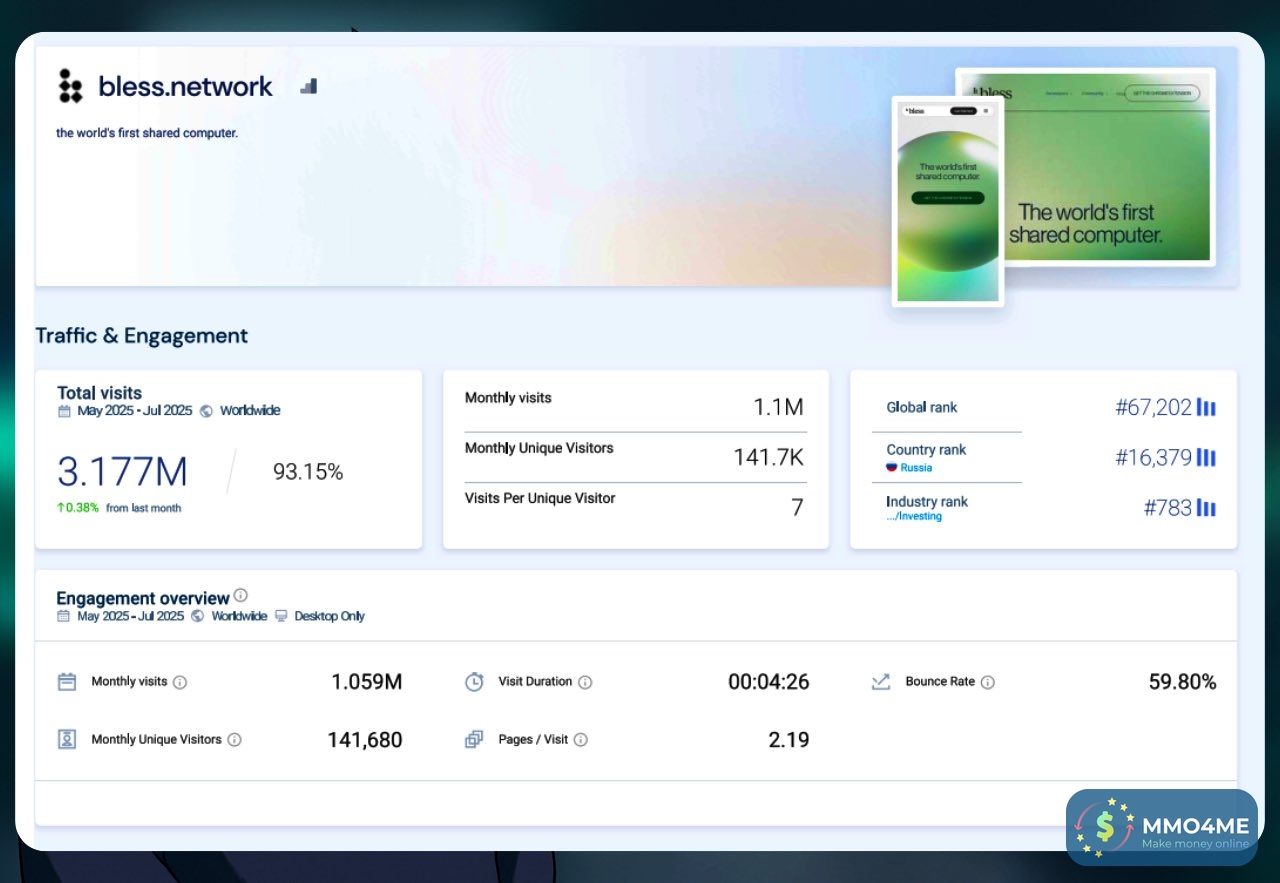Click the bless.network logo icon
The width and height of the screenshot is (1280, 883).
coord(70,87)
